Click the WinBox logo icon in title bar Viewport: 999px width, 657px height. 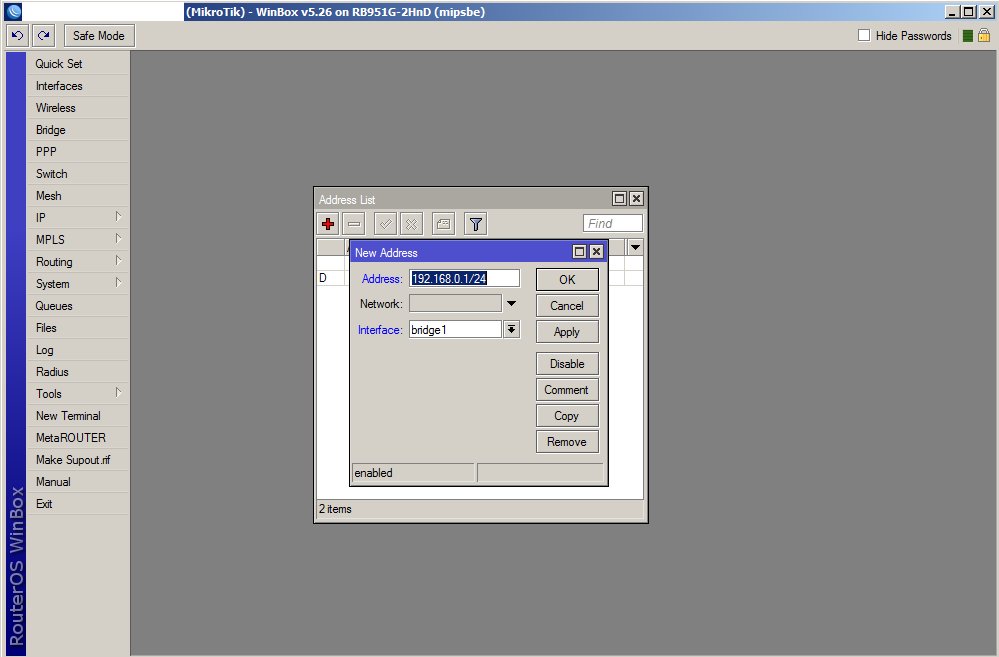[x=13, y=11]
